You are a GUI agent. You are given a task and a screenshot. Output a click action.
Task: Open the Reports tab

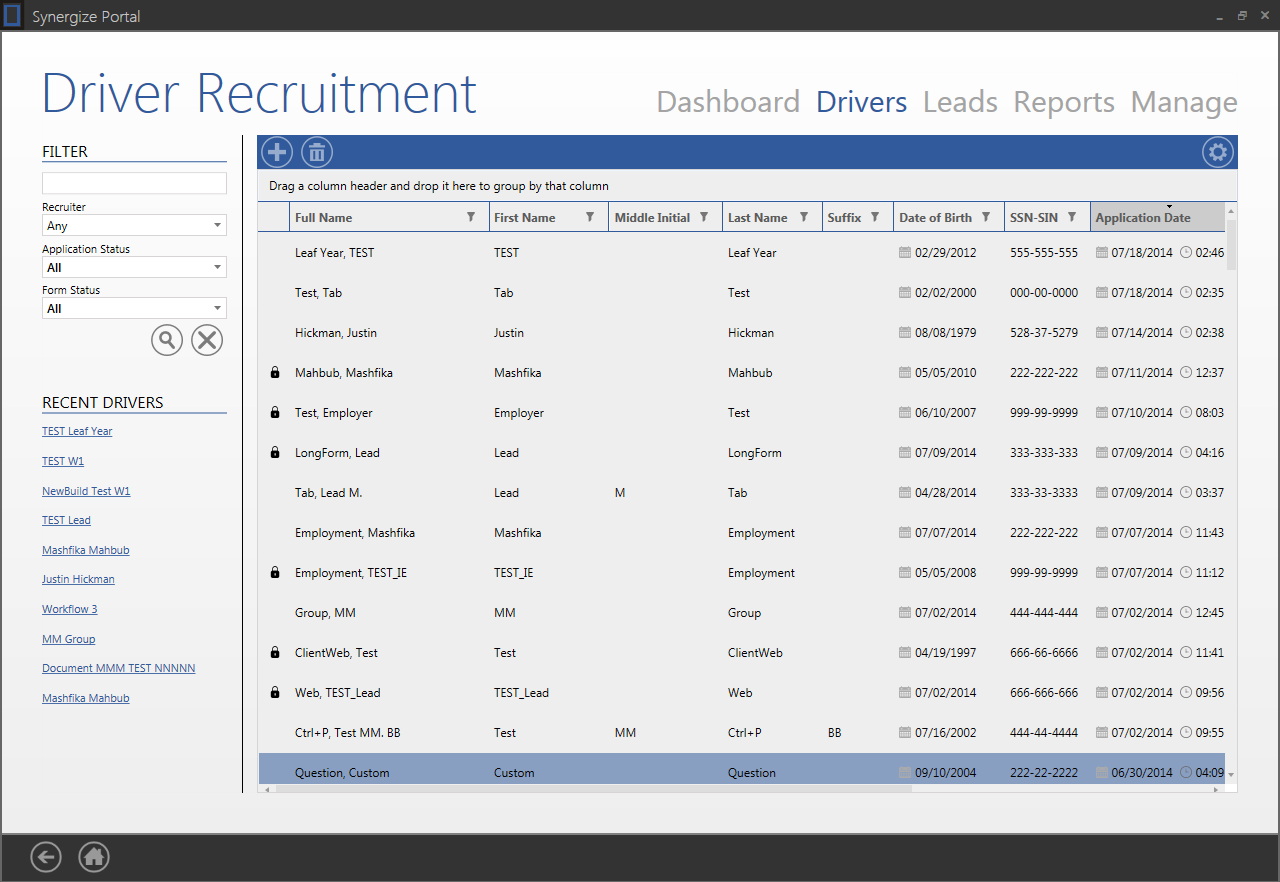pyautogui.click(x=1063, y=102)
